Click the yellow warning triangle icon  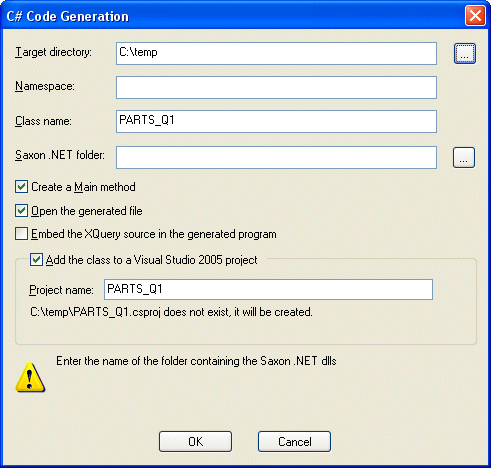pos(30,377)
